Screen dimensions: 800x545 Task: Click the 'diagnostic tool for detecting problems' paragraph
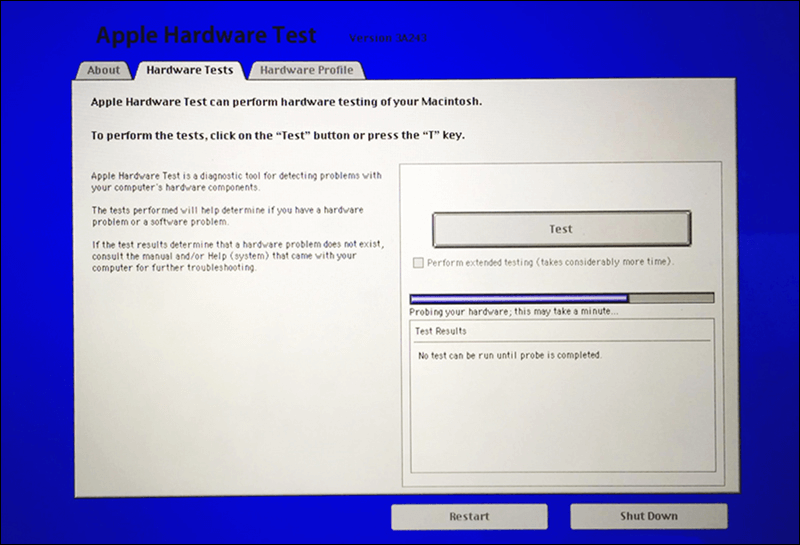coord(236,181)
